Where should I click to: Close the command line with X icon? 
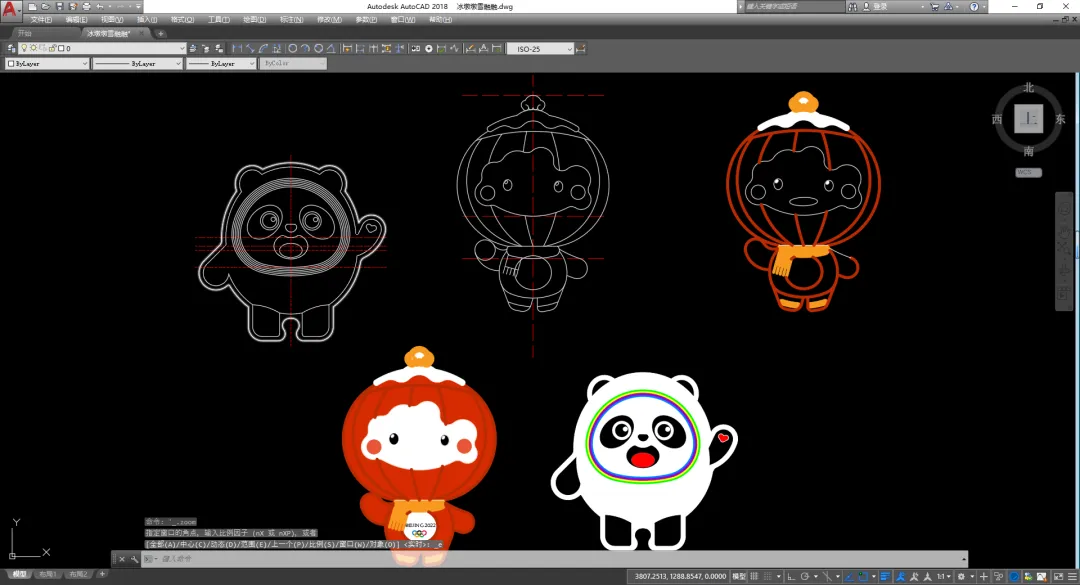pyautogui.click(x=122, y=559)
